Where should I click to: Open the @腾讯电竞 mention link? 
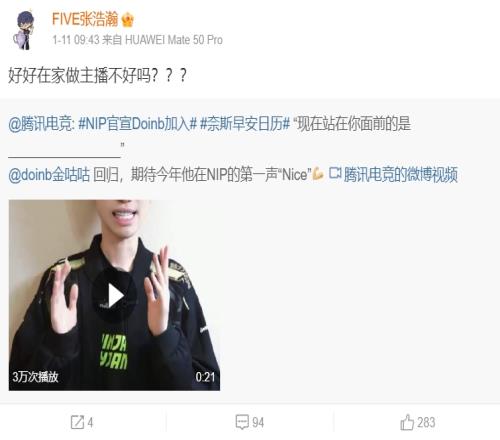click(x=40, y=124)
